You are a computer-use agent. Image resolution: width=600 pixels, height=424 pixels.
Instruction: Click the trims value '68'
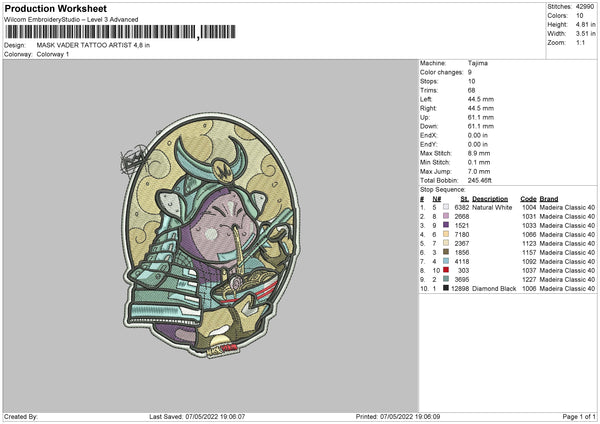pyautogui.click(x=471, y=90)
